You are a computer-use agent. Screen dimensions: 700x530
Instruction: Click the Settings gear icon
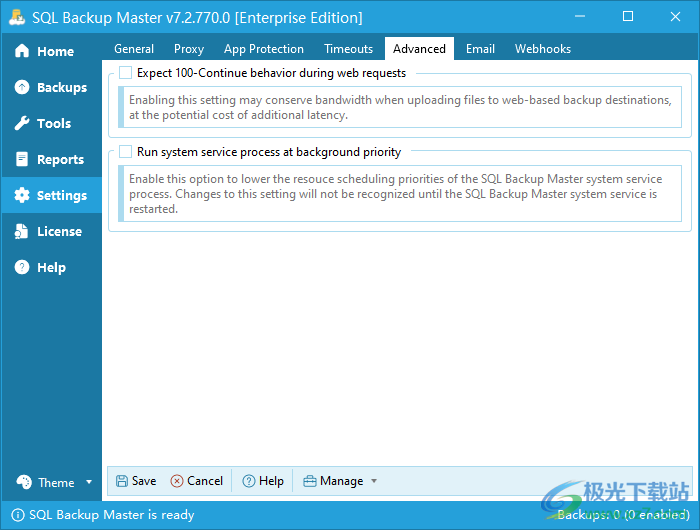[x=21, y=195]
